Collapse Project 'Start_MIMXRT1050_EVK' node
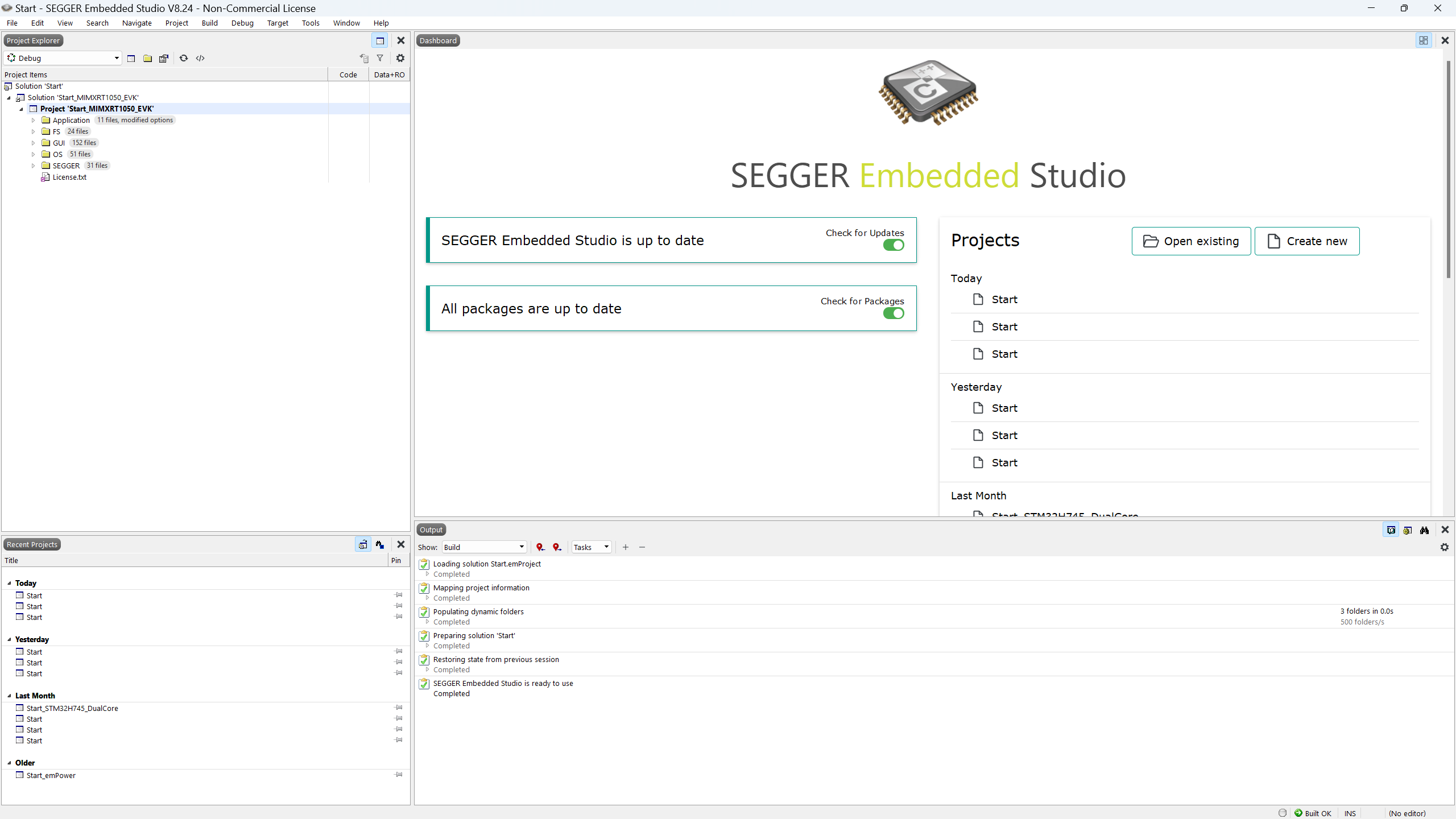 point(21,109)
